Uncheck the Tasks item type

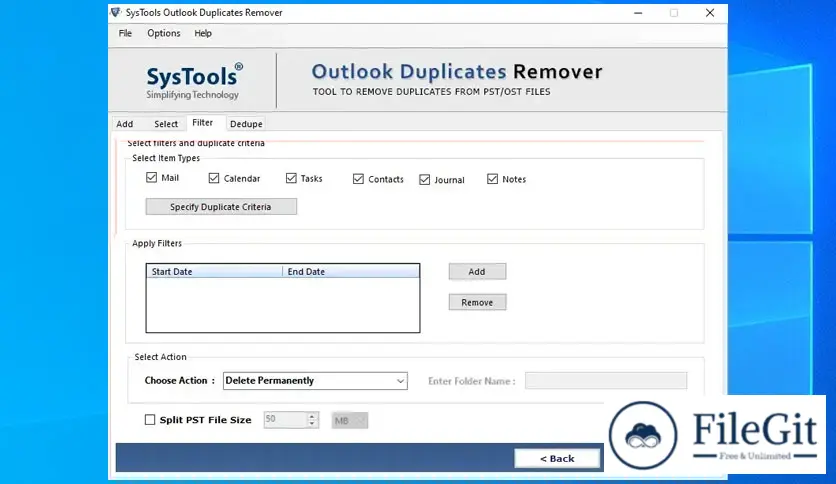(291, 178)
